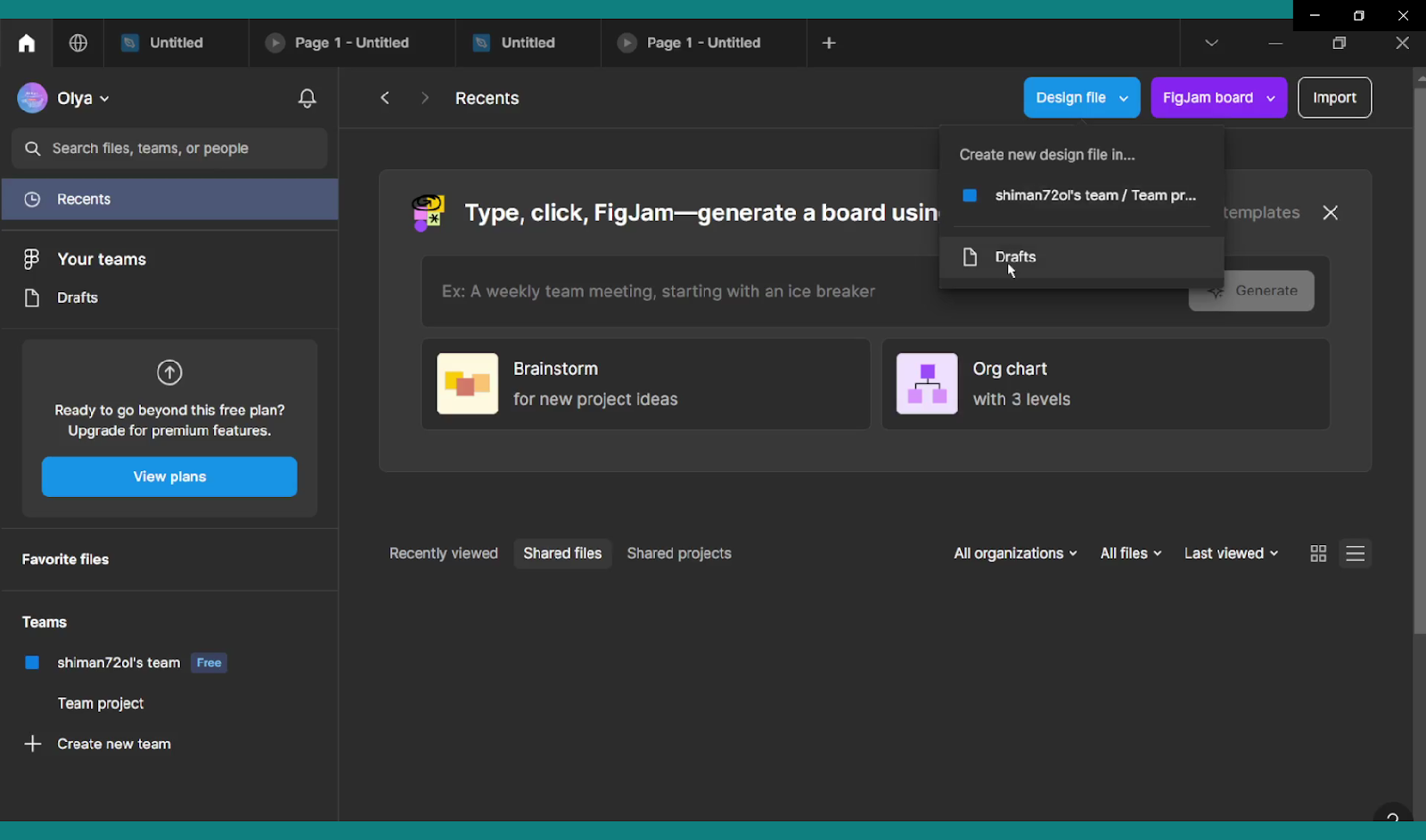Open shiman72ol's team in sidebar
The height and width of the screenshot is (840, 1426).
(119, 663)
